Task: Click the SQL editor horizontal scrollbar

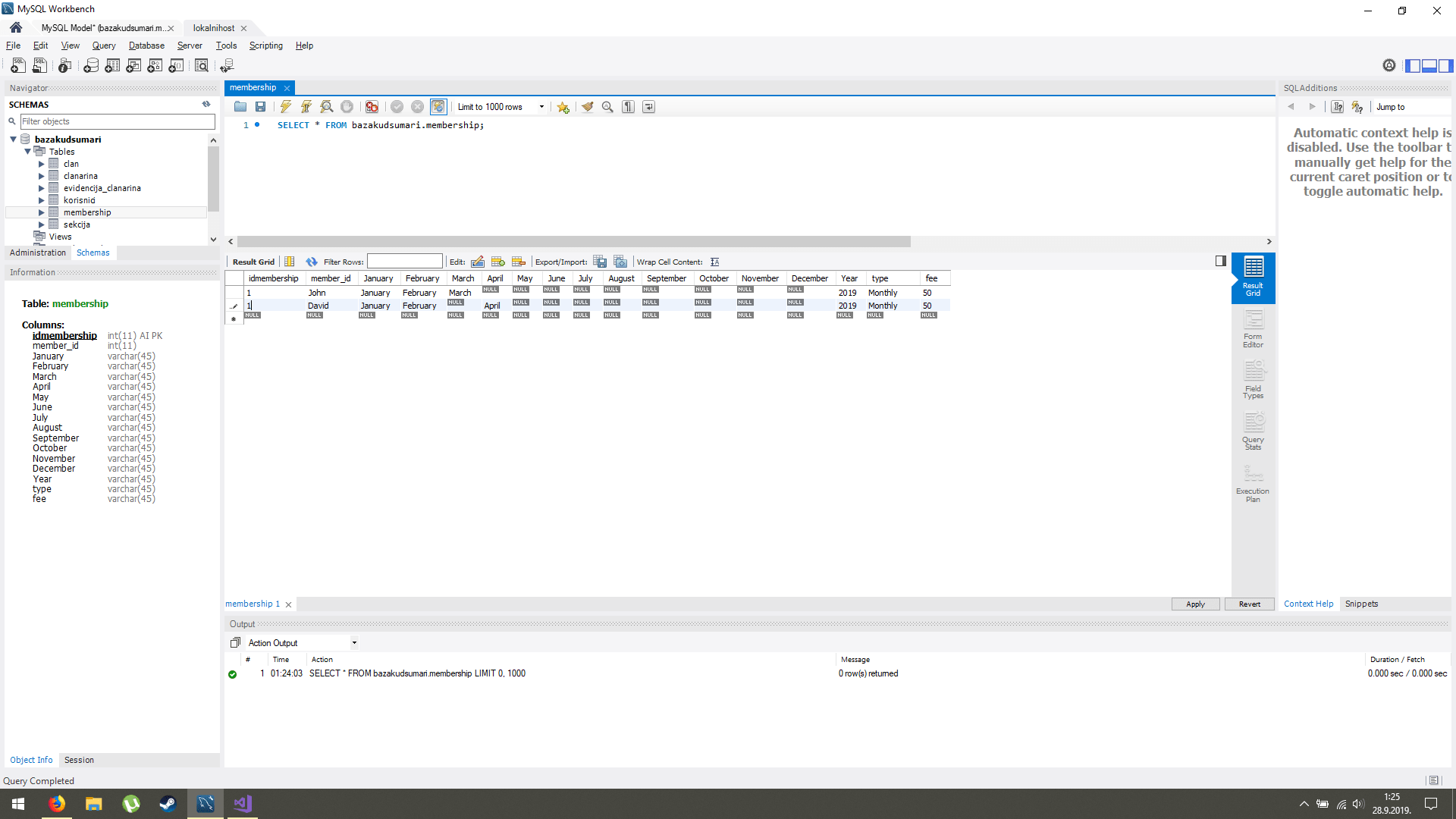Action: [x=573, y=241]
